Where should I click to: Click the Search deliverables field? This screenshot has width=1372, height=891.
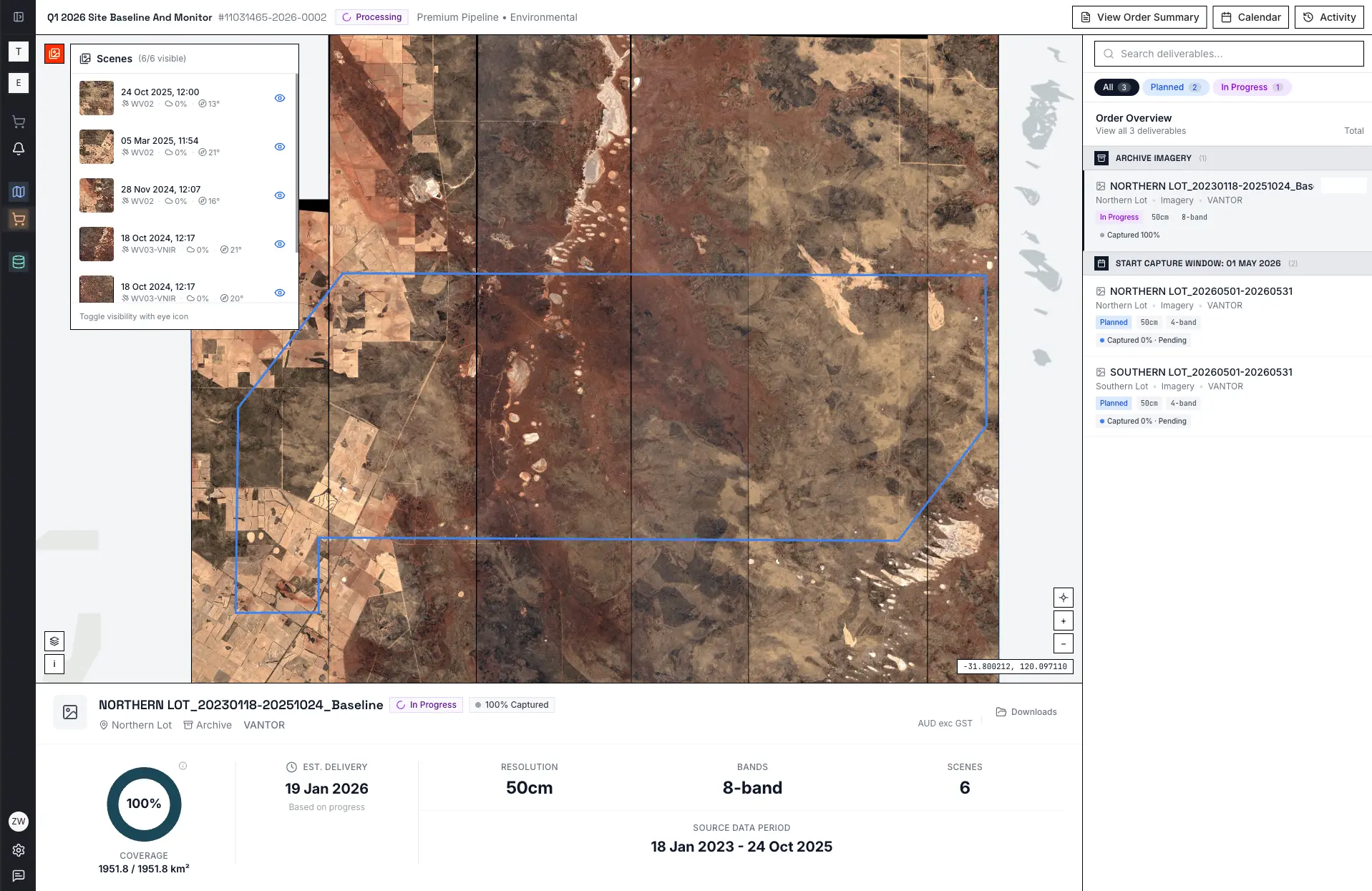[1229, 54]
